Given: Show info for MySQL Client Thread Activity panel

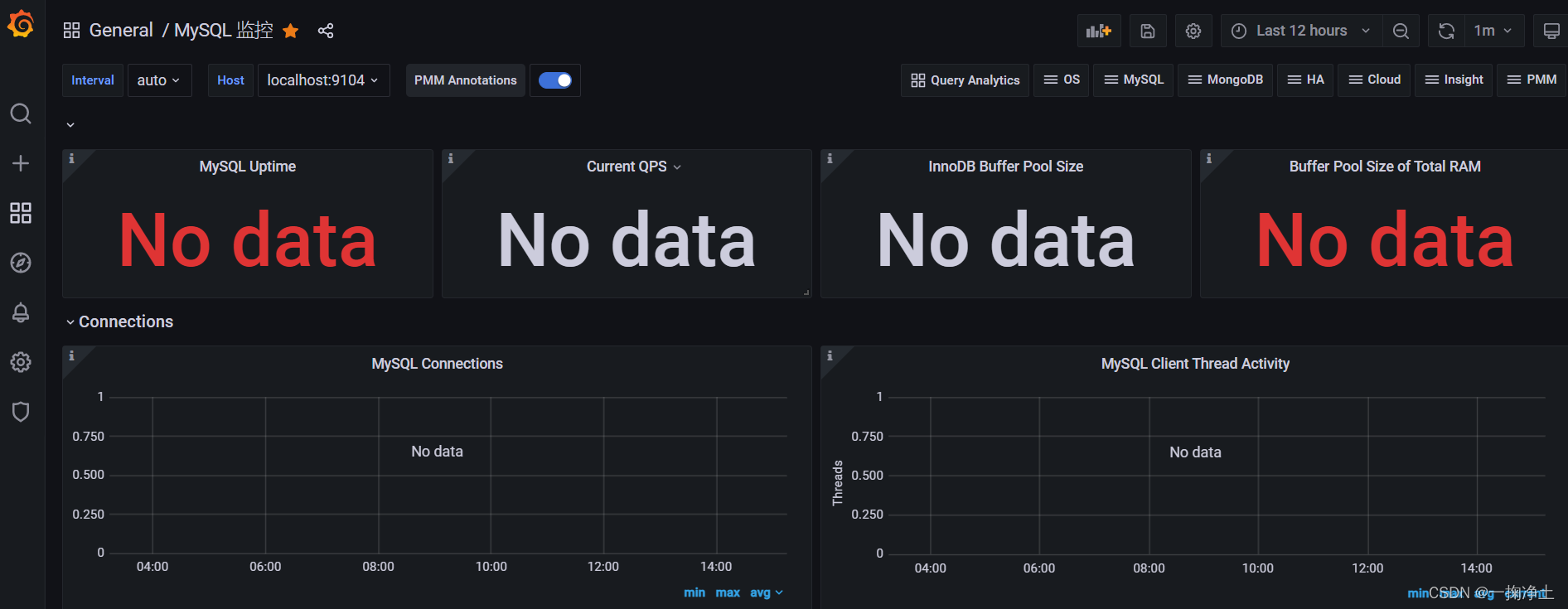Looking at the screenshot, I should pyautogui.click(x=830, y=355).
